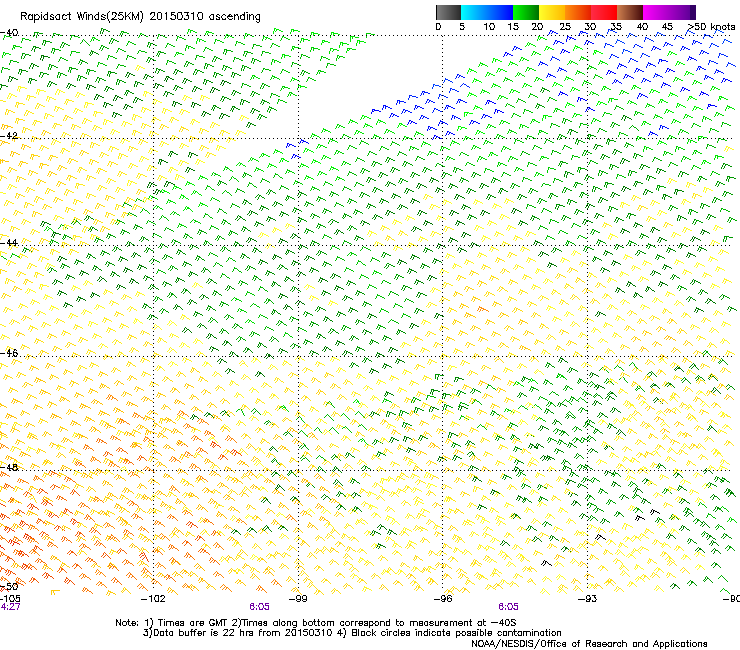
Task: Click the purple '6:05' time near -99
Action: [x=260, y=607]
